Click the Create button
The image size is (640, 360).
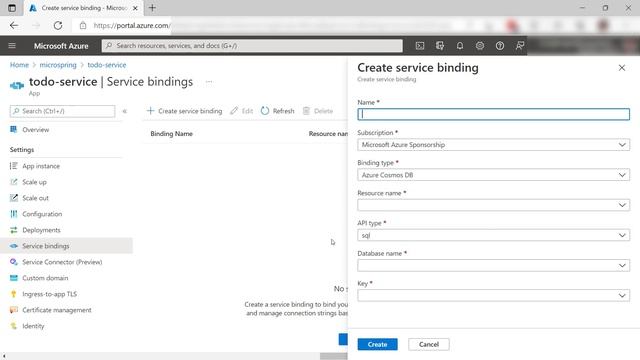[x=378, y=344]
